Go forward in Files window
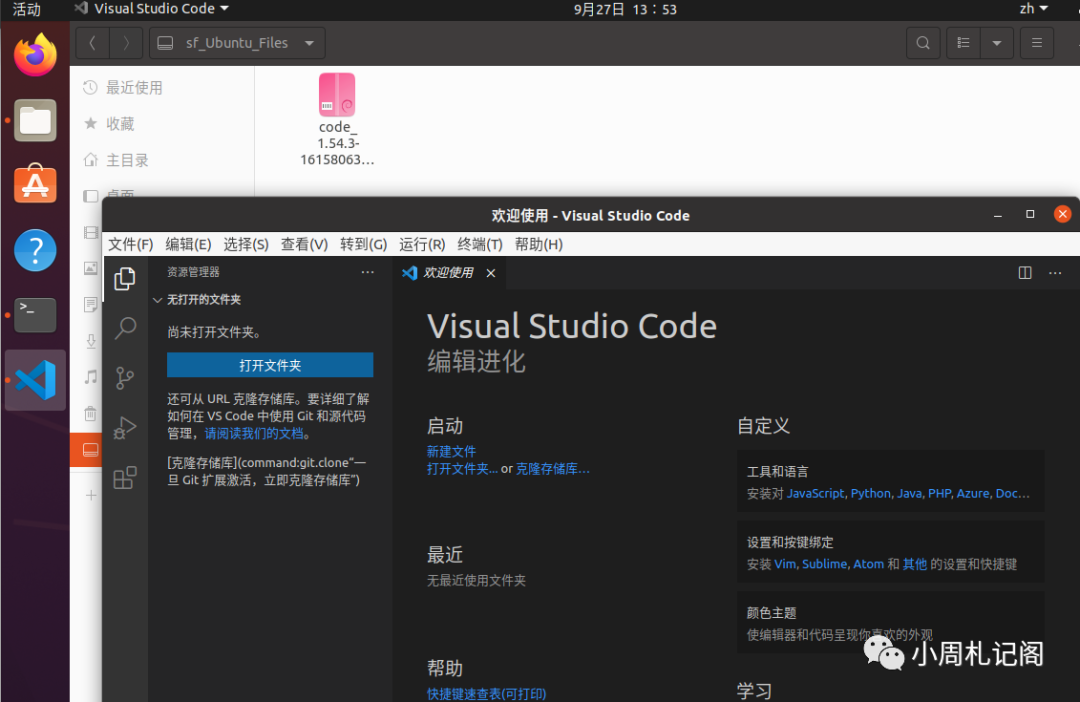 click(125, 43)
